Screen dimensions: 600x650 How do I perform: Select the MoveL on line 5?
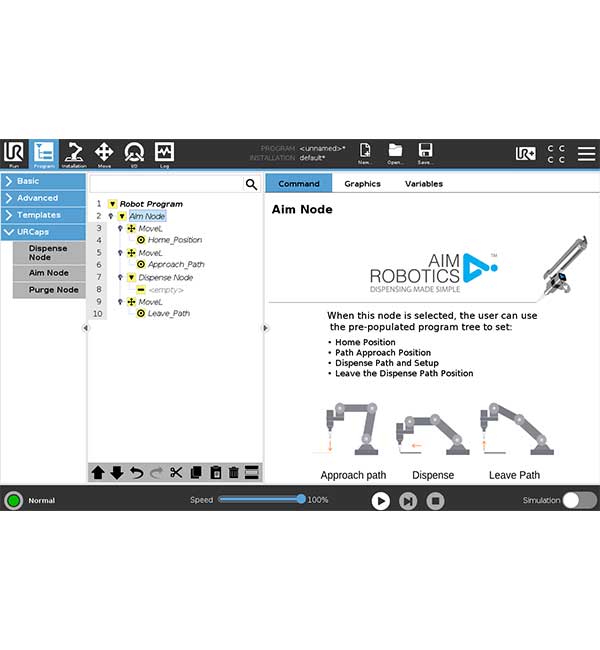point(150,253)
